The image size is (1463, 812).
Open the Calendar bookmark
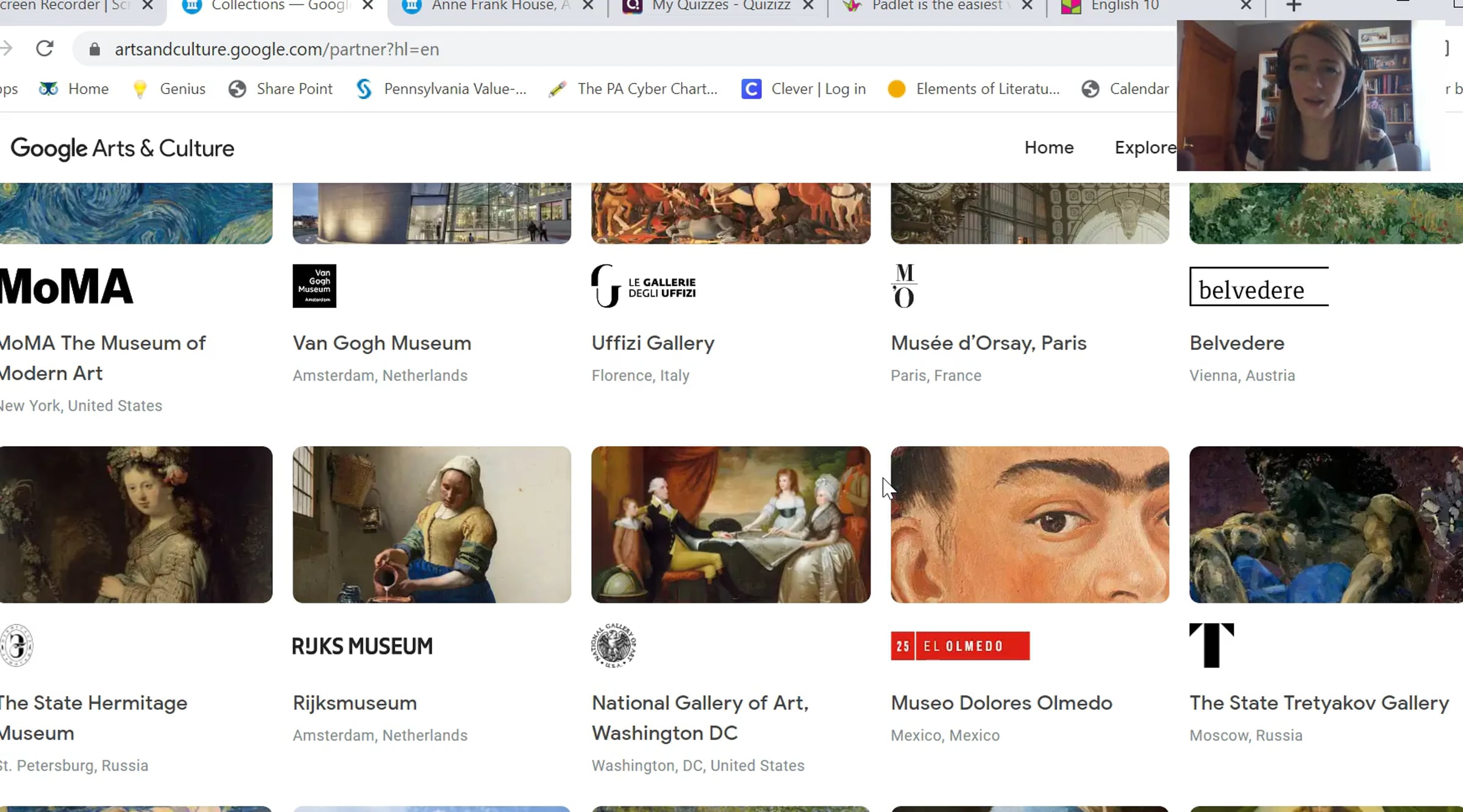click(x=1125, y=89)
